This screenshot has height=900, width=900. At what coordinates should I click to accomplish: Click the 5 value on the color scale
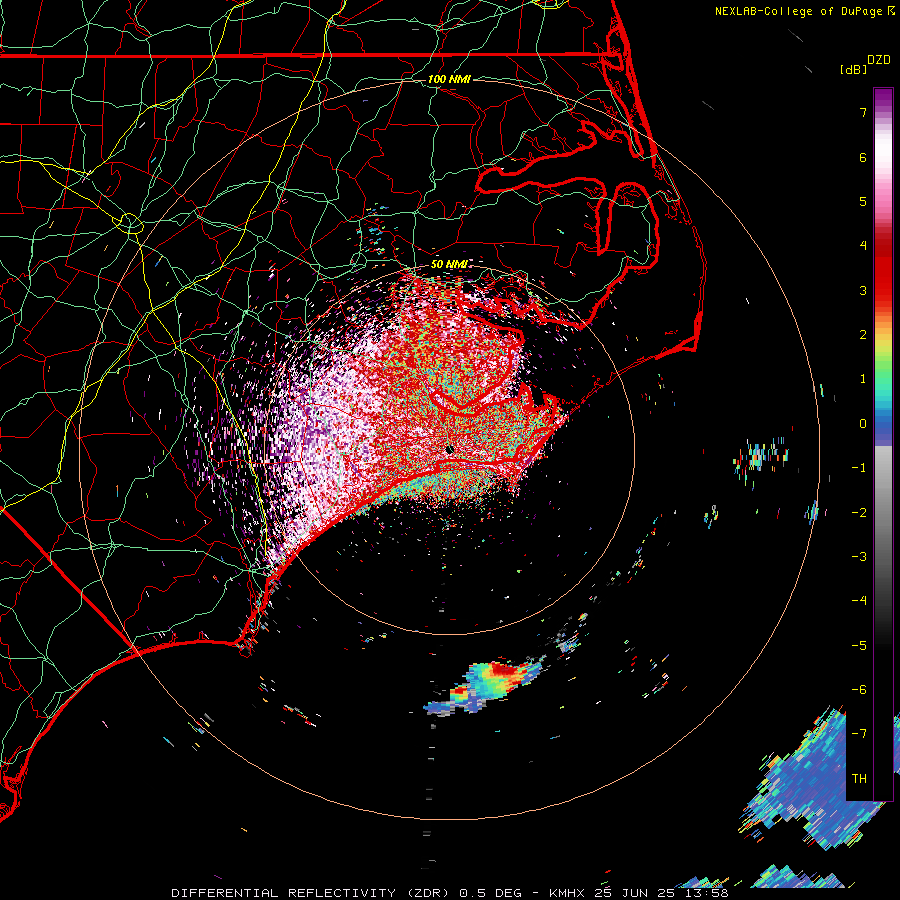(863, 201)
